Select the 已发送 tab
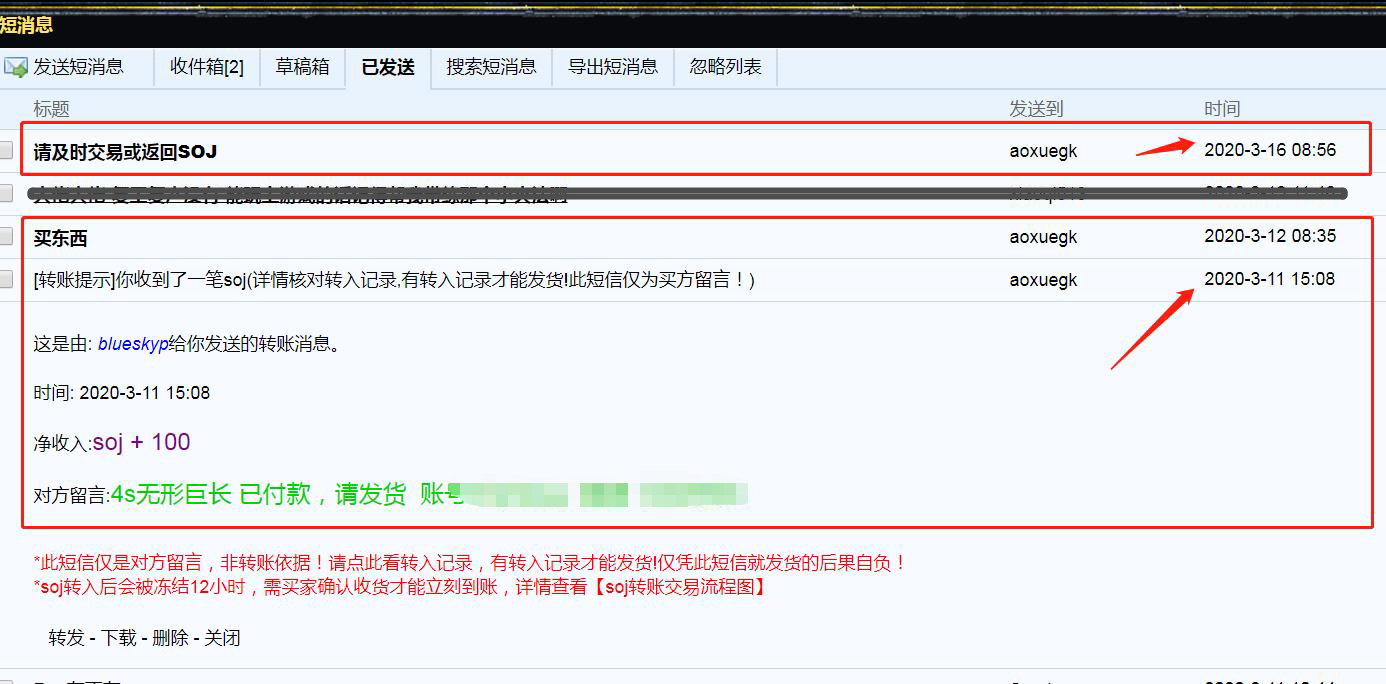This screenshot has height=684, width=1386. (x=388, y=67)
